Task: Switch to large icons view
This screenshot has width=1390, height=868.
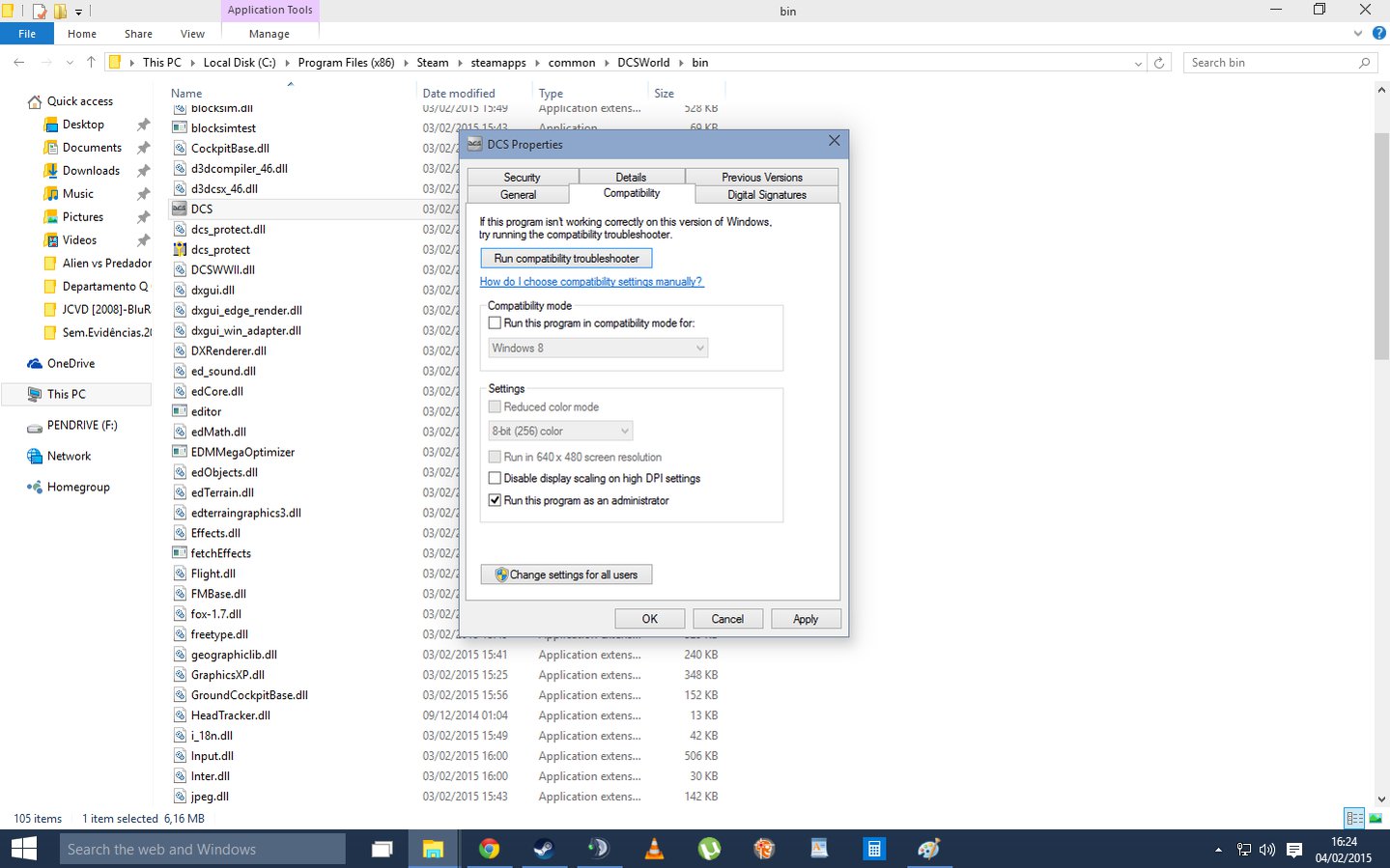Action: (1375, 818)
